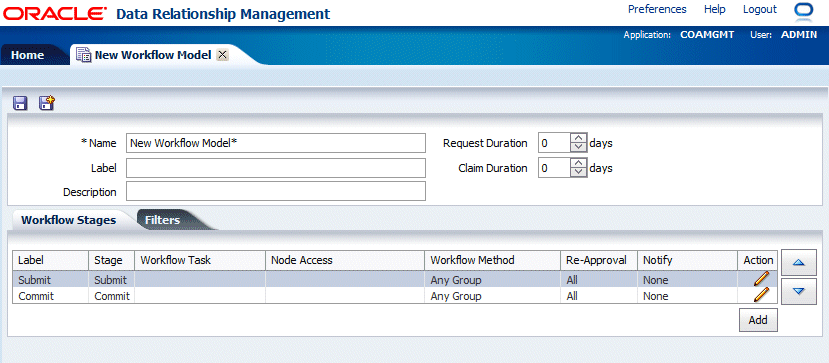Click the Workflow Task column header
Screen dimensions: 829x363
point(200,260)
